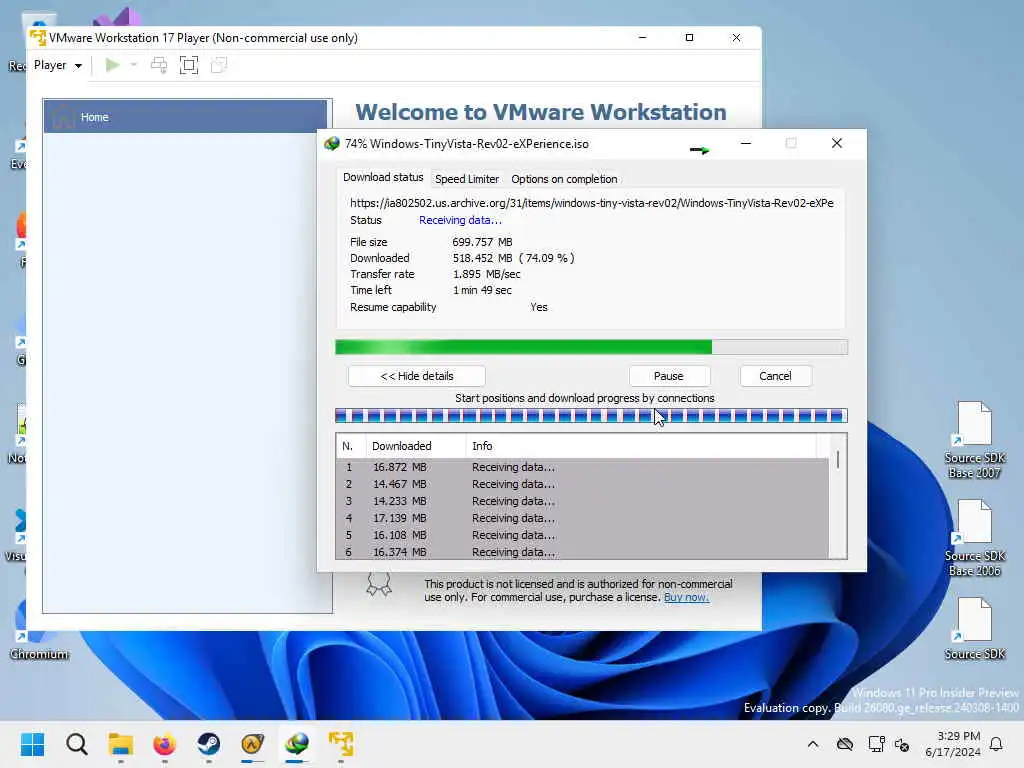Click the connections progress segment bar
The image size is (1024, 768).
[x=591, y=416]
